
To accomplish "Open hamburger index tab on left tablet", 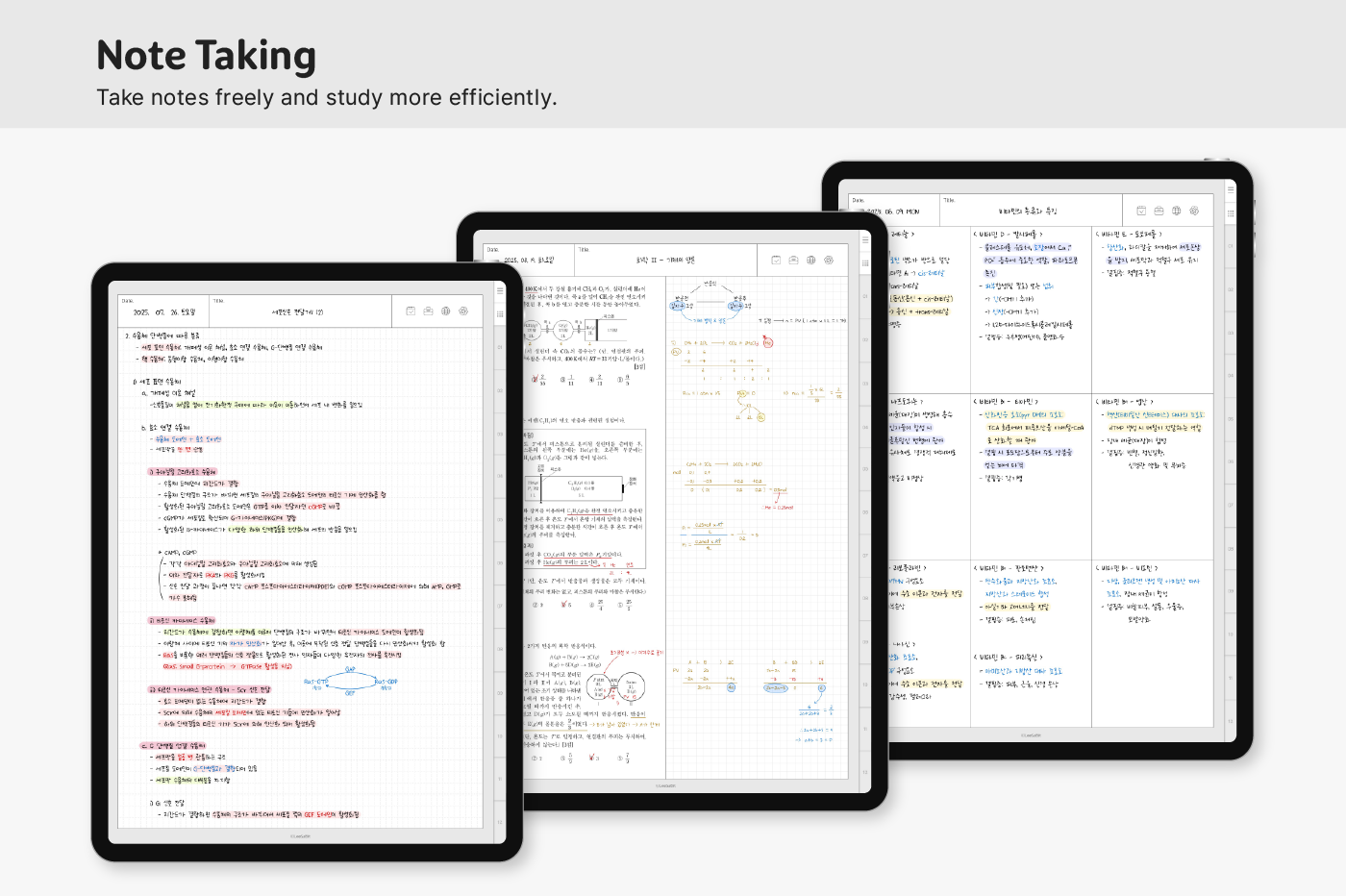I will click(x=500, y=291).
